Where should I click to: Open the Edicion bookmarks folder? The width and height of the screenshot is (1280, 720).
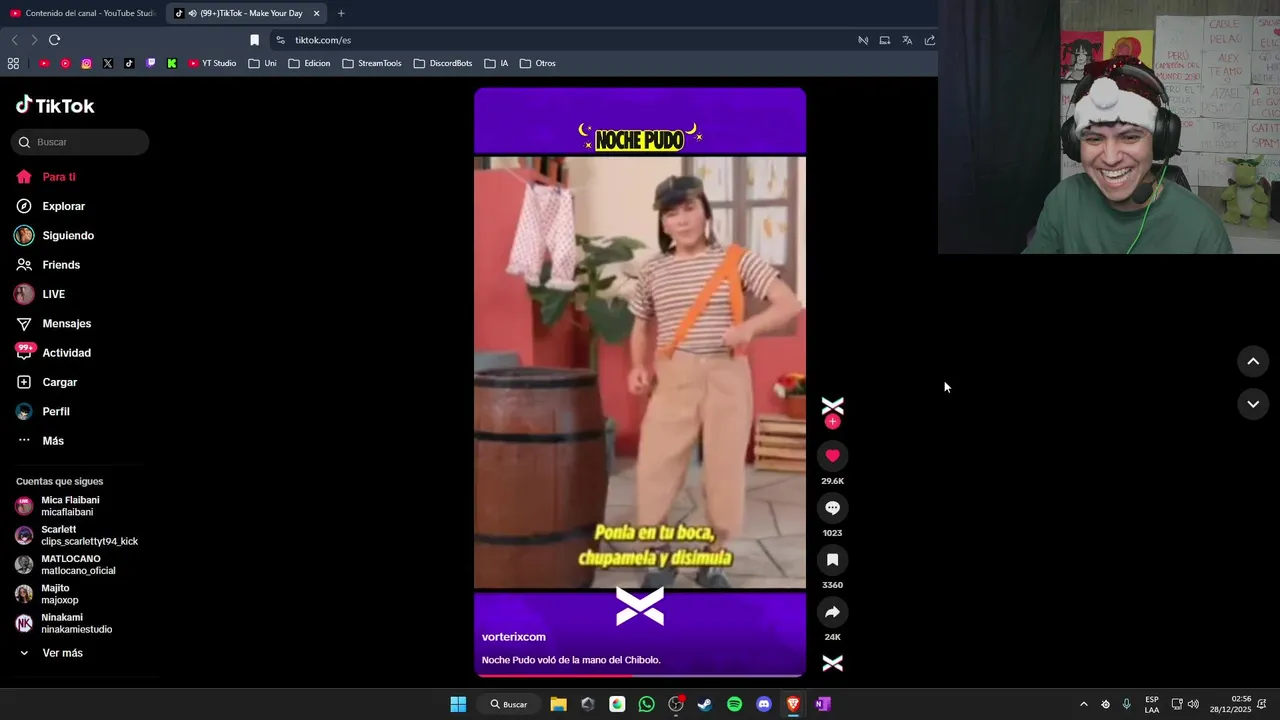tap(309, 63)
